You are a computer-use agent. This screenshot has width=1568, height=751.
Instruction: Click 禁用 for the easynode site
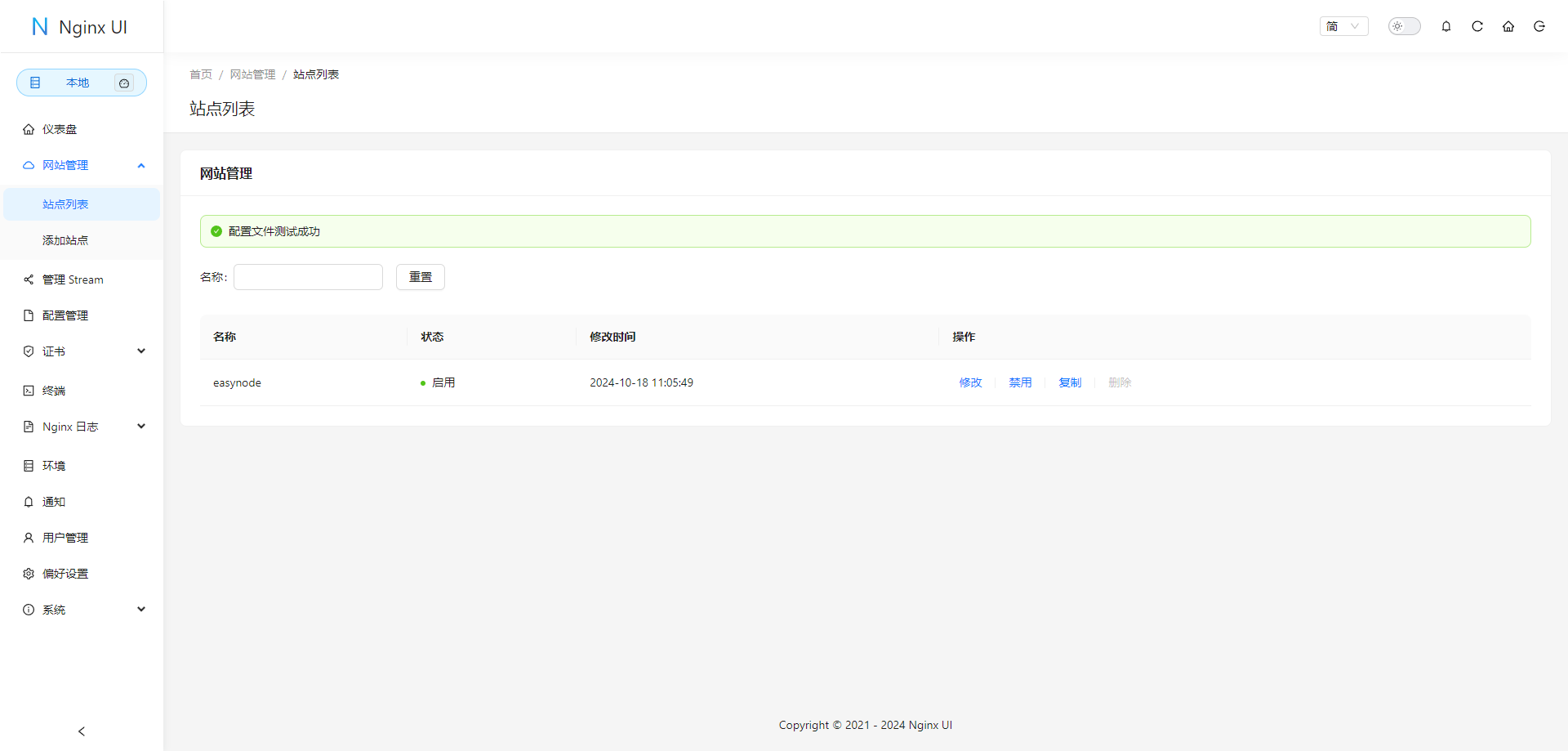[1020, 382]
